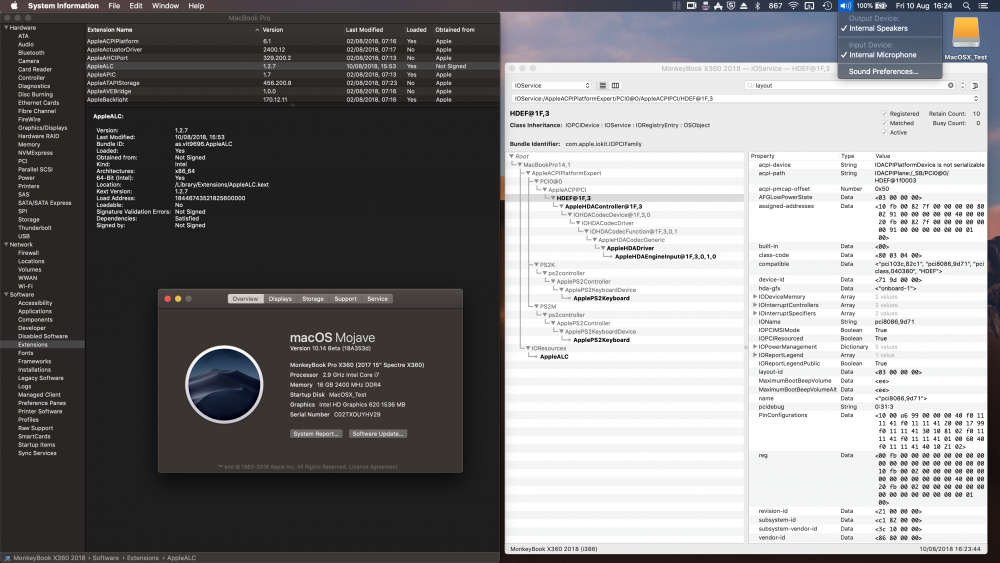
Task: Select Extensions in Software sidebar
Action: click(33, 344)
